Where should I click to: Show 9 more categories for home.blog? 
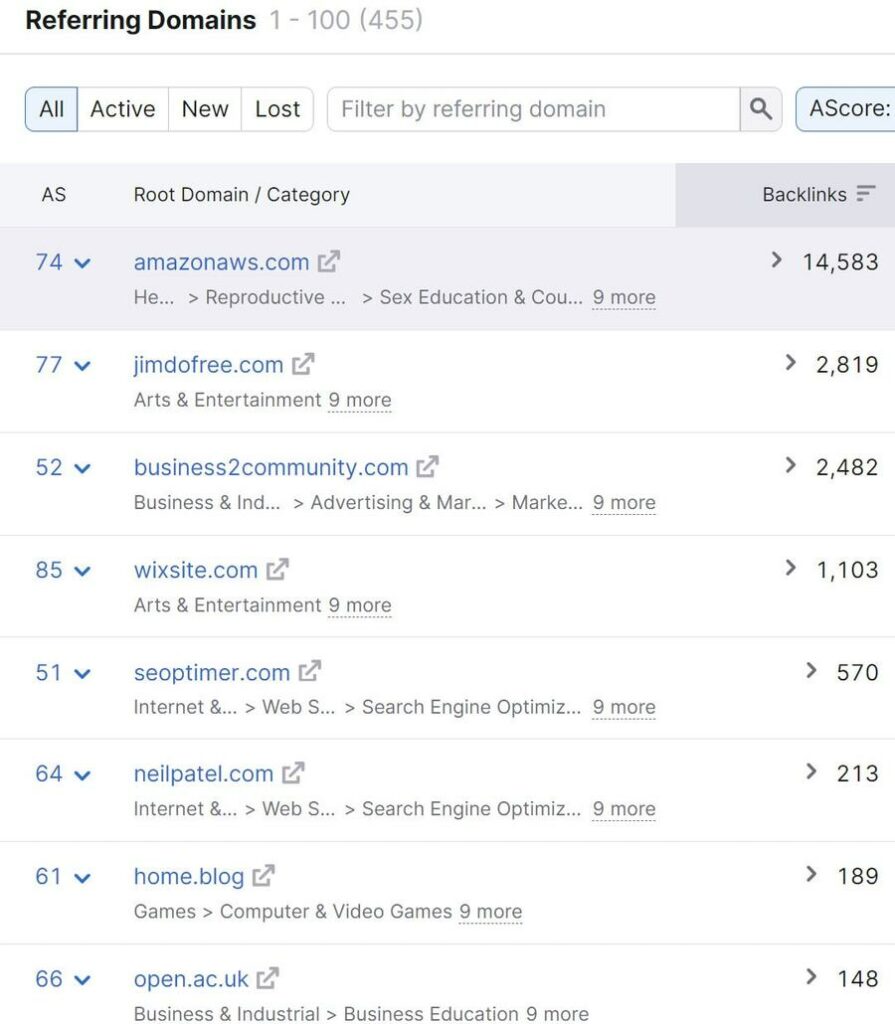point(491,911)
